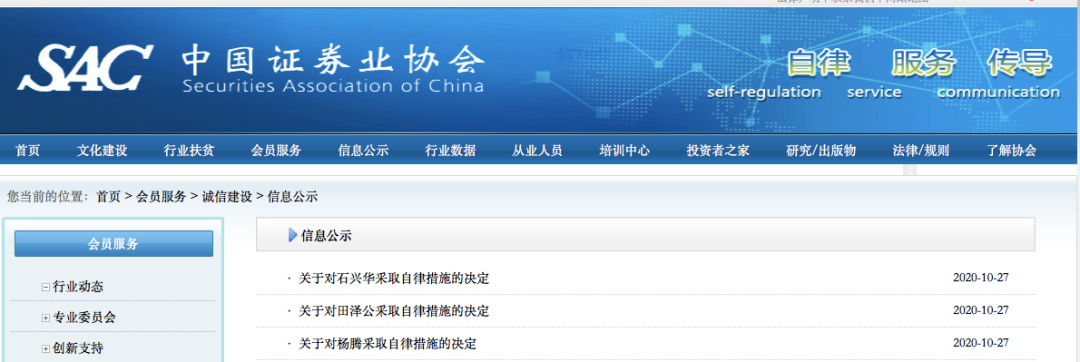1080x362 pixels.
Task: Open the 文化建设 menu item
Action: pyautogui.click(x=102, y=151)
